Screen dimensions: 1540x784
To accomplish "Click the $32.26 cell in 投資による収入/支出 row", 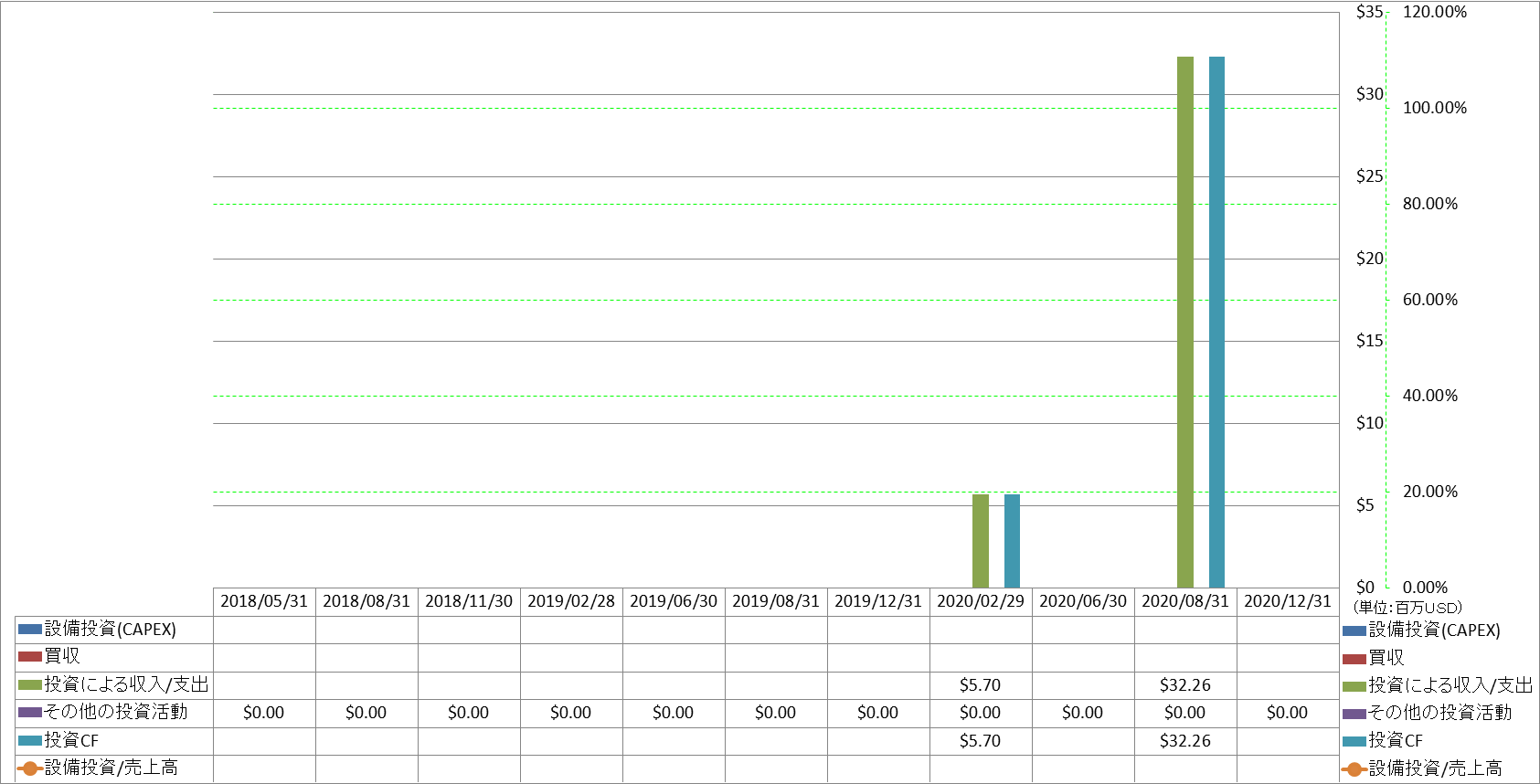I will tap(1185, 685).
